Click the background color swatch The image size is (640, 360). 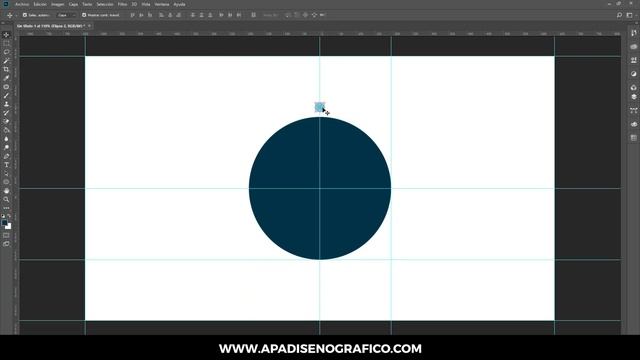(x=9, y=227)
